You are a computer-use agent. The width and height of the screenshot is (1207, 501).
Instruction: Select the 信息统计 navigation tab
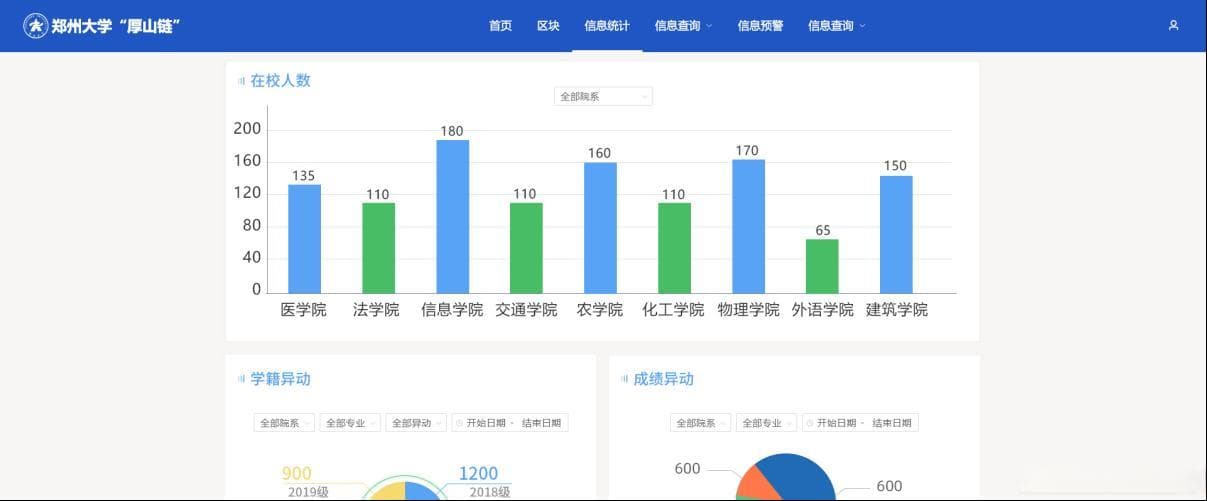coord(607,26)
